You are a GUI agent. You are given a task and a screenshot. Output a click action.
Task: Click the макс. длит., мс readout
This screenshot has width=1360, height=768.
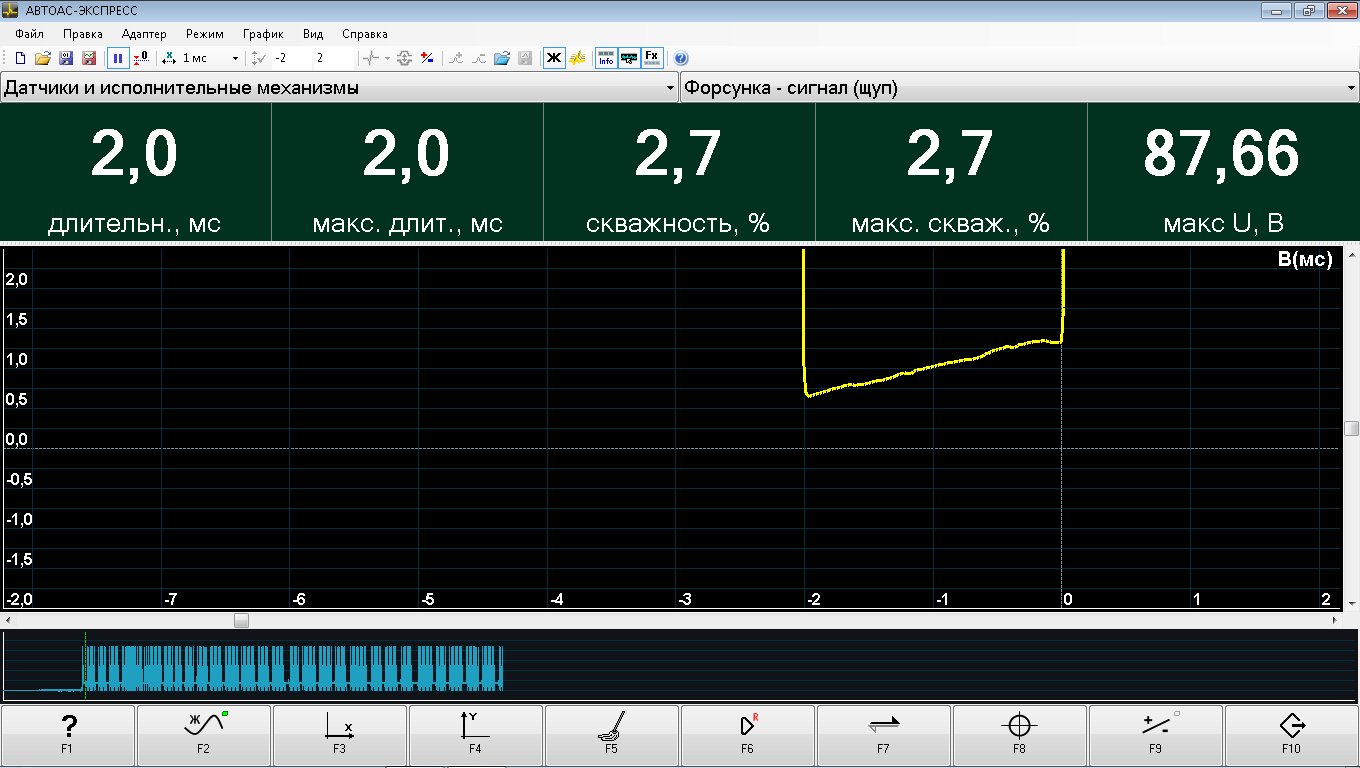407,172
